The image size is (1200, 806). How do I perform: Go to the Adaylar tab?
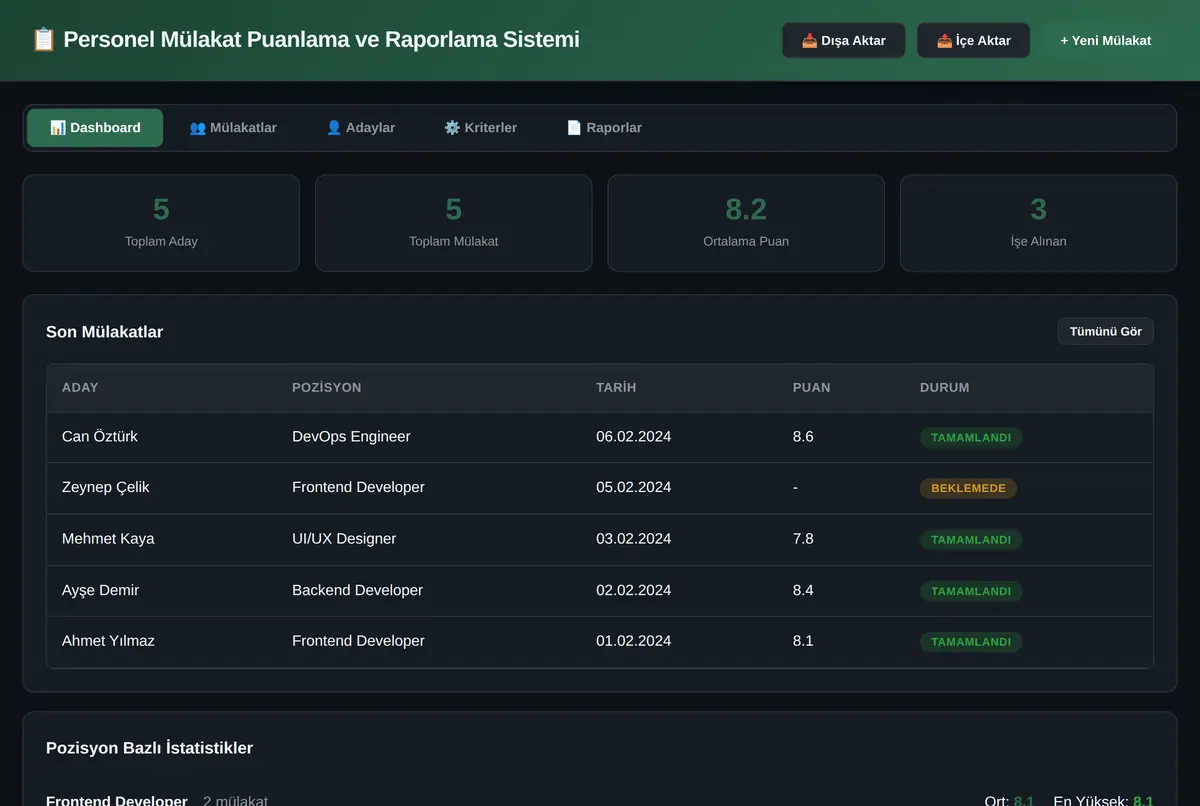(360, 128)
